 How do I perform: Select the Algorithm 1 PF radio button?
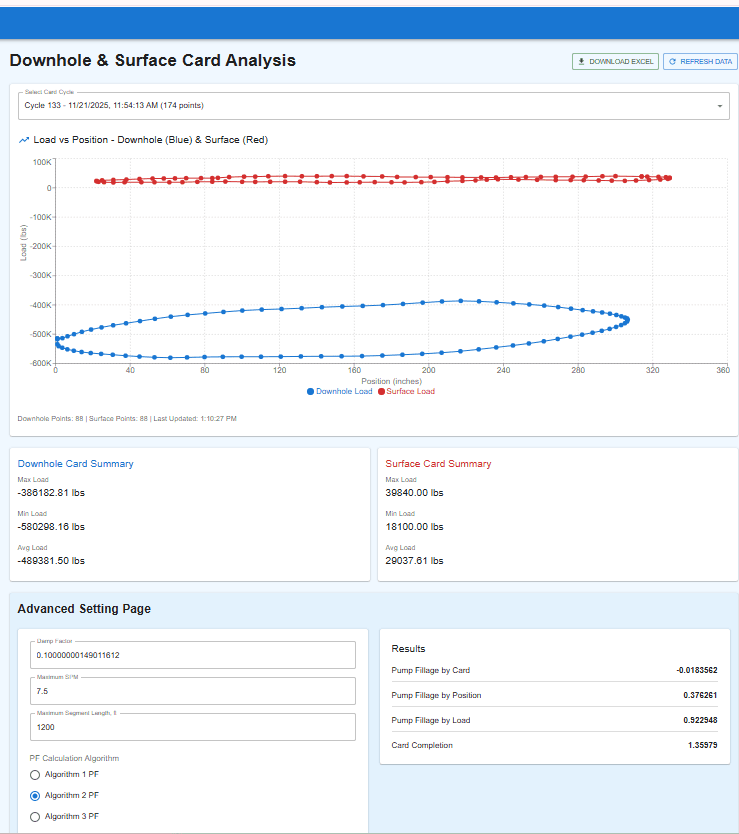pyautogui.click(x=36, y=775)
